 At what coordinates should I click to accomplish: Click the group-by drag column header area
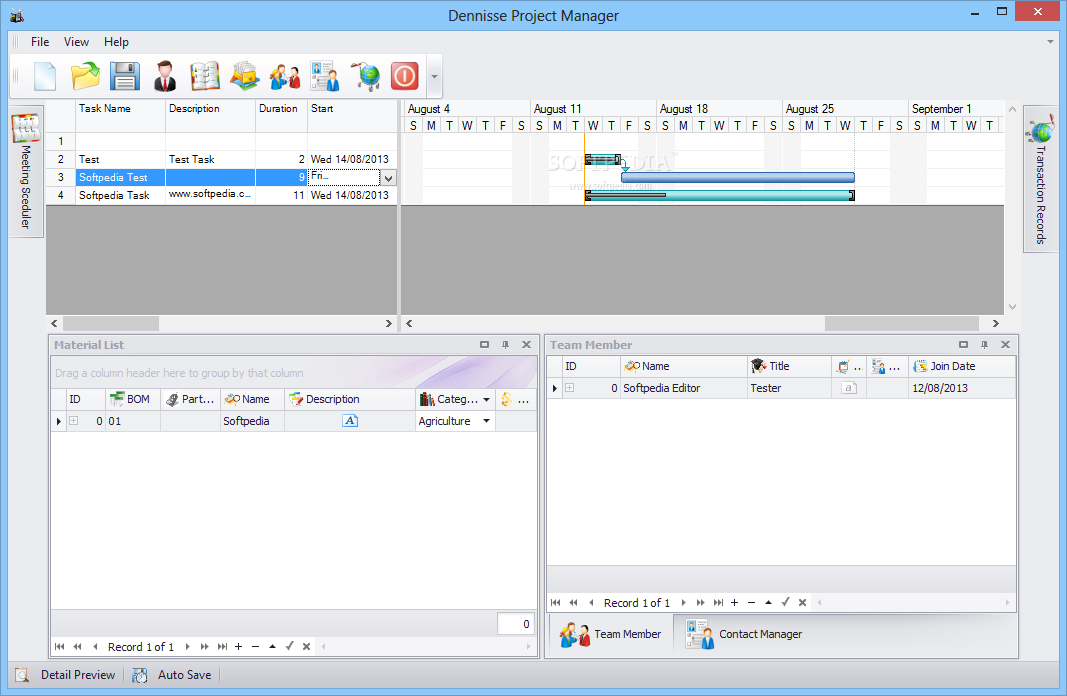click(x=293, y=373)
